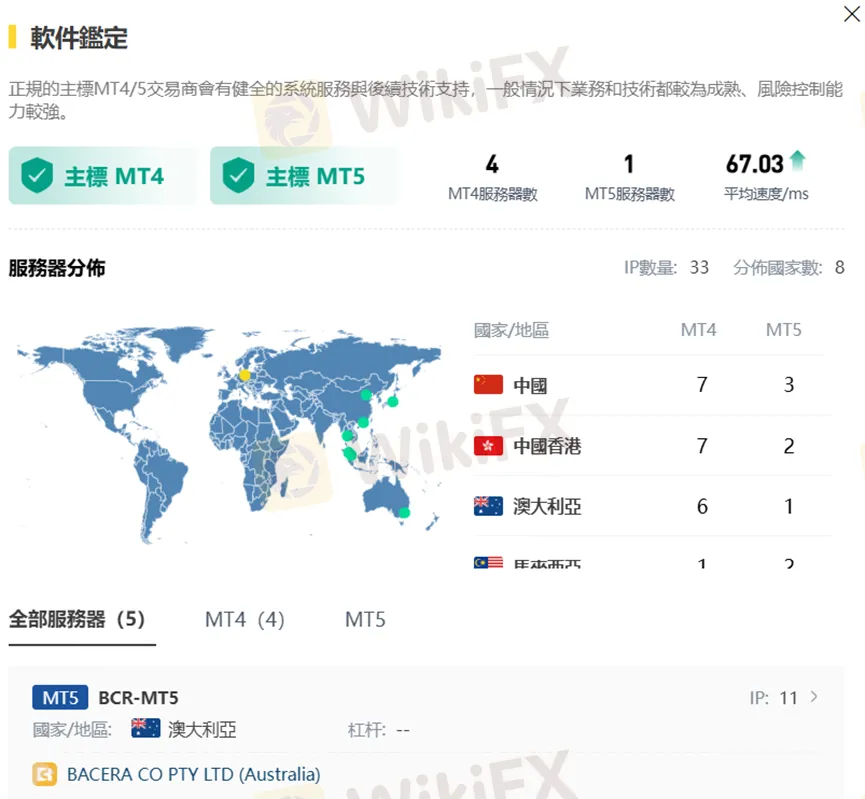Click the Australia flag in BCR-MT5 row
Screen dimensions: 865x799
146,728
